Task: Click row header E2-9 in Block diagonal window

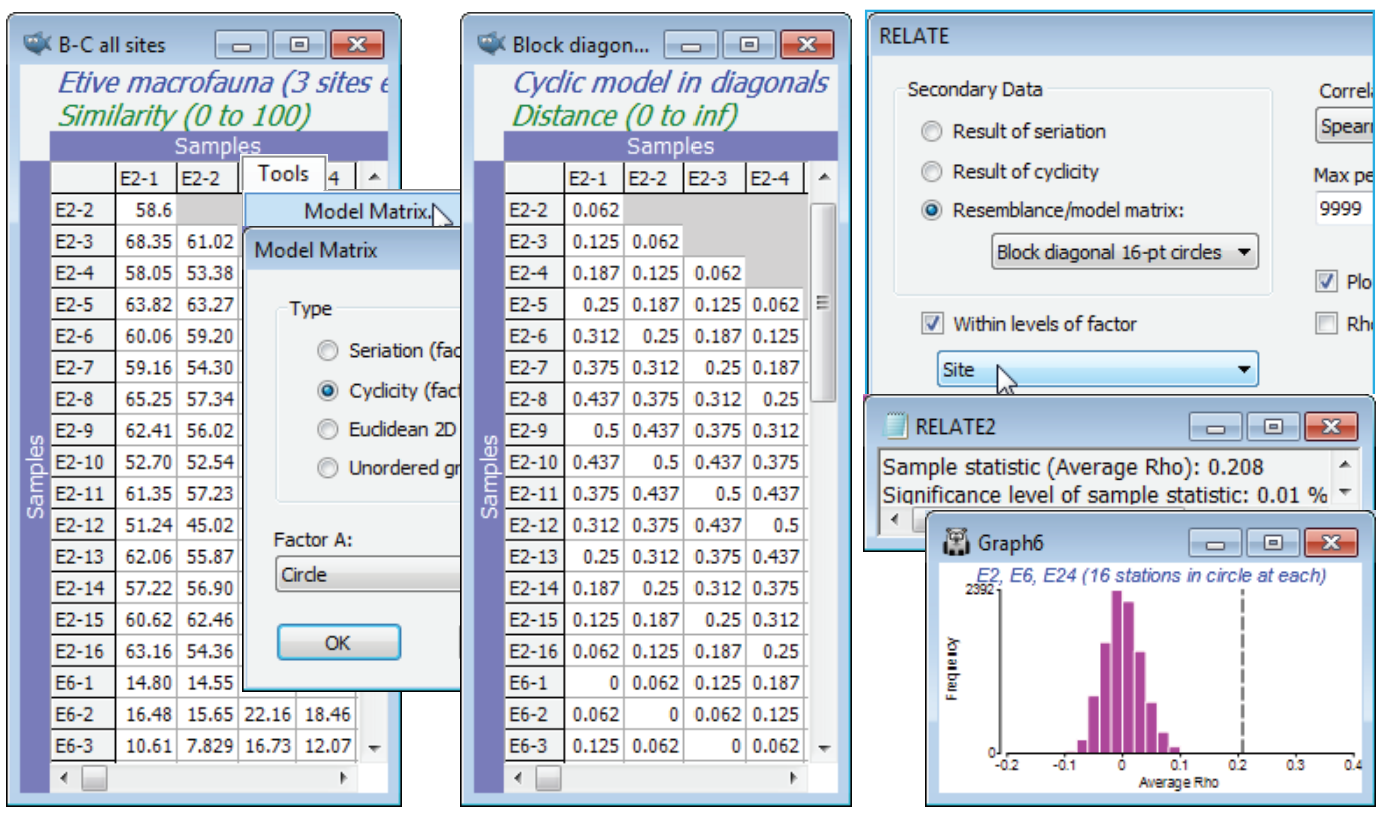Action: [534, 431]
